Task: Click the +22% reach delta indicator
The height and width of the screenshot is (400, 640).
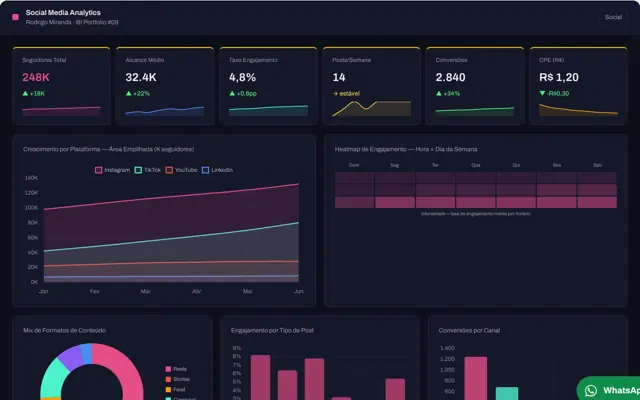Action: click(138, 93)
